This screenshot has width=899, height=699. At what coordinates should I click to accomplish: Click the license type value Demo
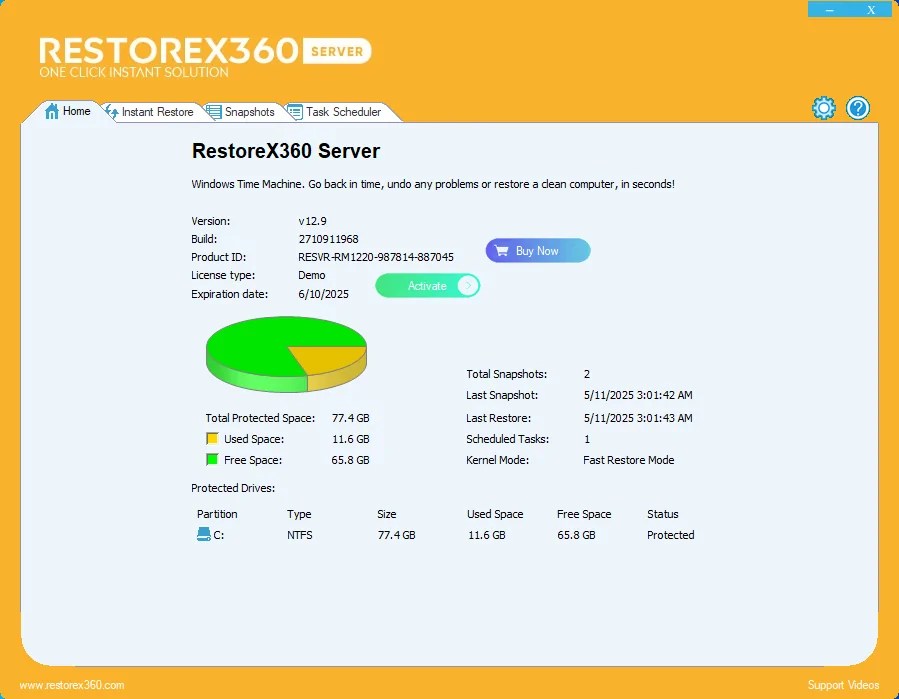(311, 275)
